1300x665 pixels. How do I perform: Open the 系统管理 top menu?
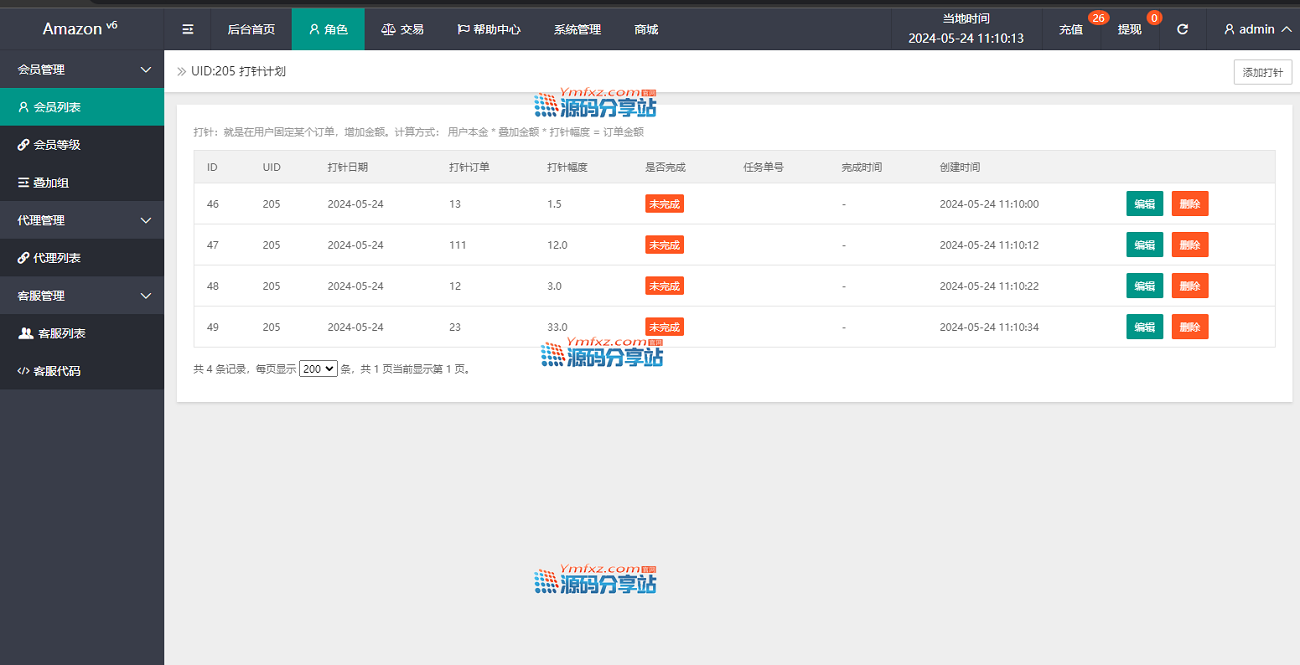(x=577, y=29)
